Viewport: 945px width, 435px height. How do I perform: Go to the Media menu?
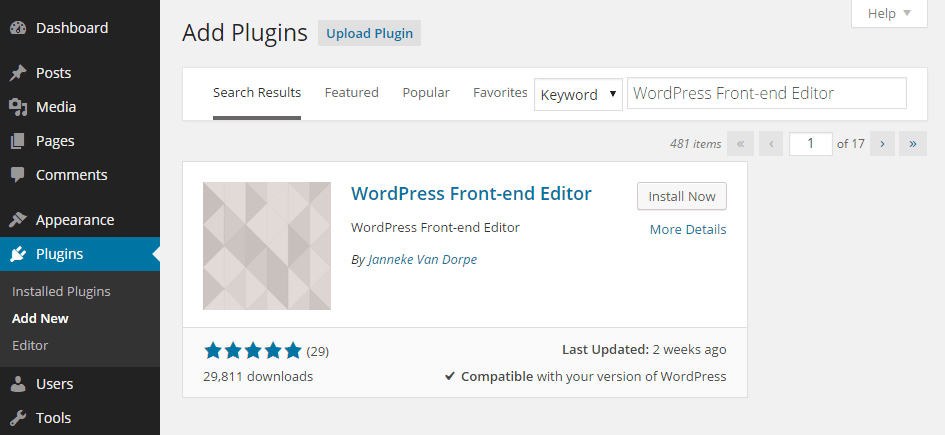point(80,107)
